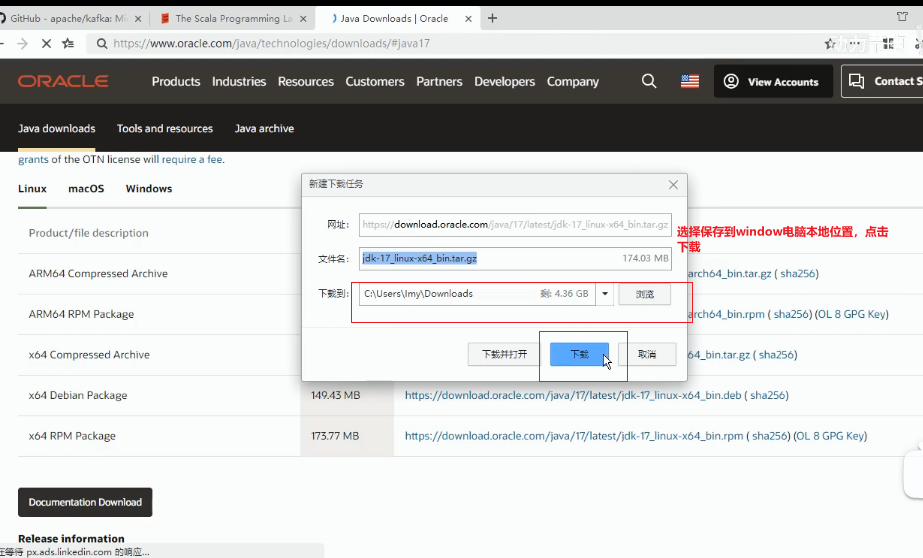The width and height of the screenshot is (923, 558).
Task: Click the US flag country selector
Action: point(690,81)
